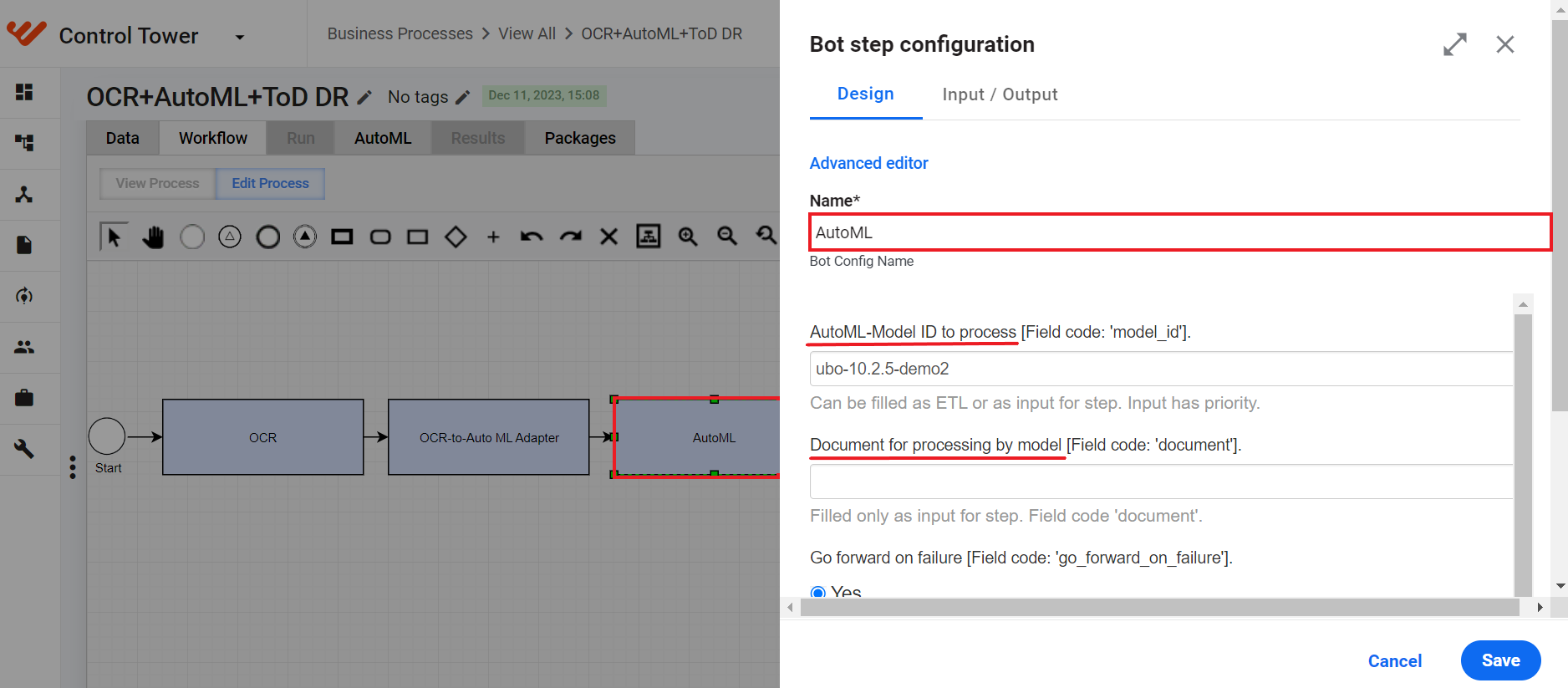Open the AutoML tab

pos(383,138)
